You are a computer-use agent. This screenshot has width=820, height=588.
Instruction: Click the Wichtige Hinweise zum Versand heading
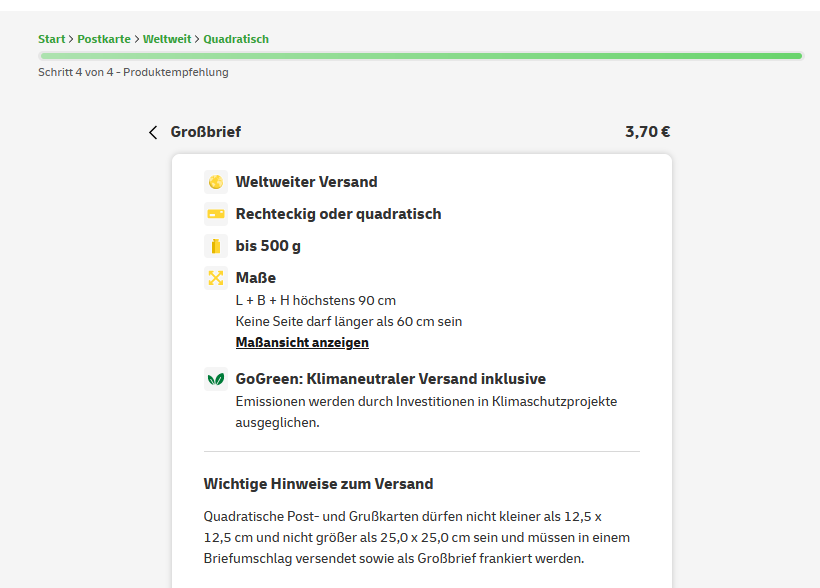coord(318,484)
